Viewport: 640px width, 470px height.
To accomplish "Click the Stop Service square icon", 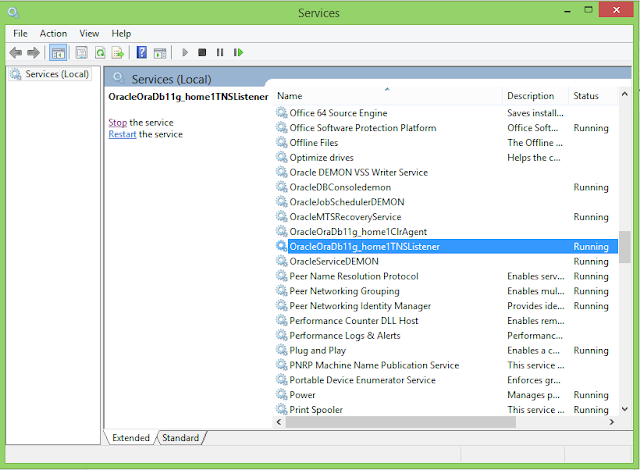I will (202, 53).
